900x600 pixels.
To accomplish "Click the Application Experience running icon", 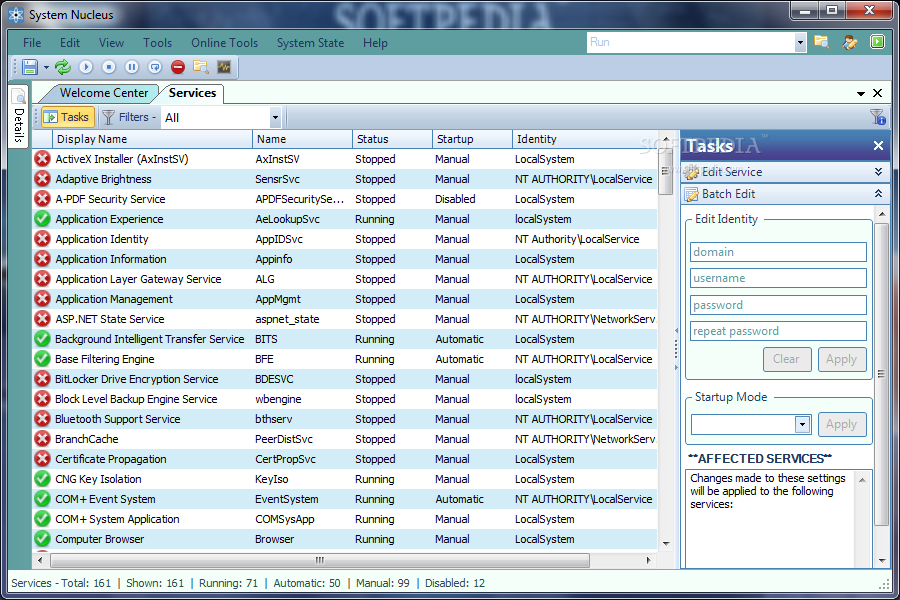I will point(42,219).
